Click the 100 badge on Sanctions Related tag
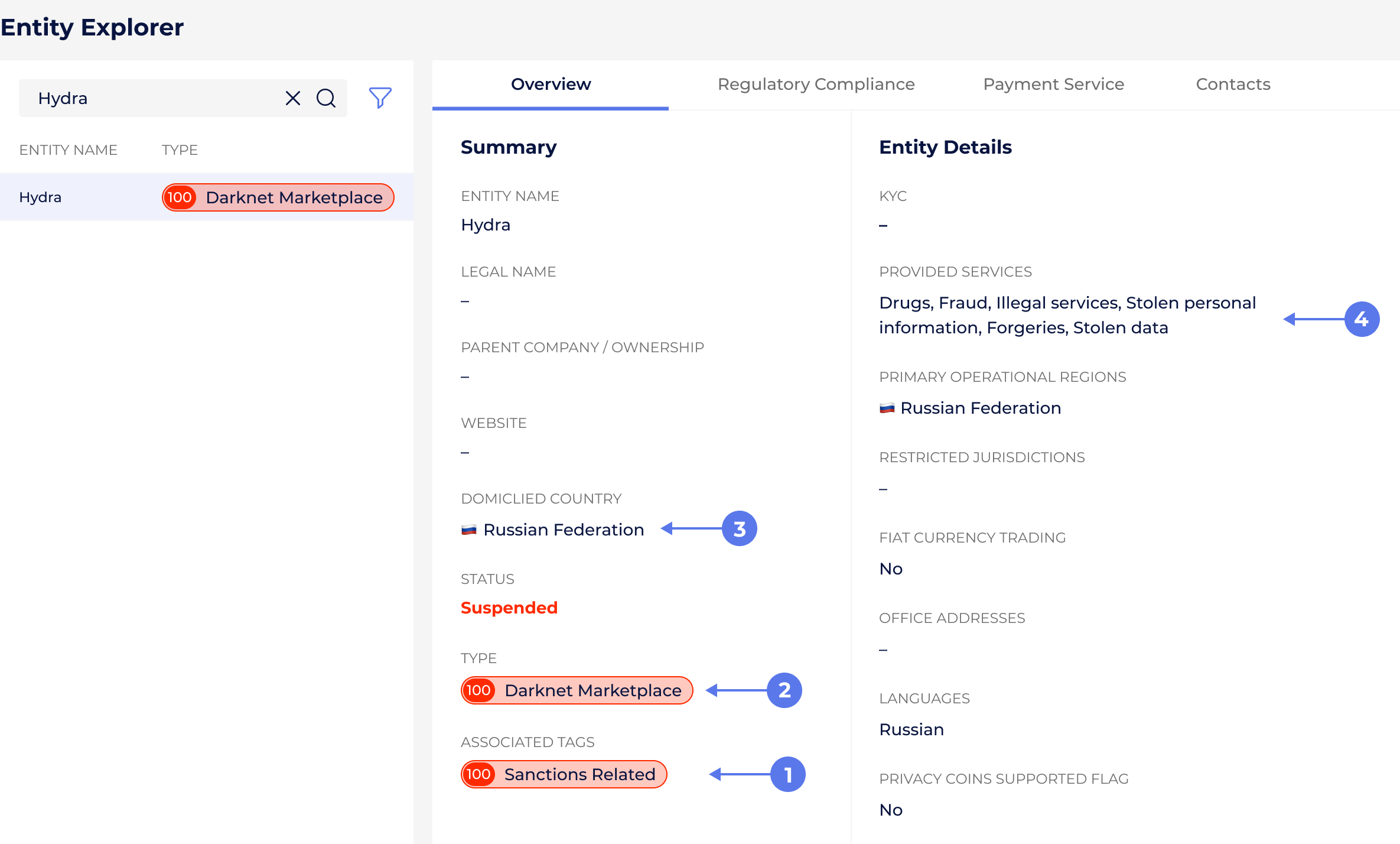Screen dimensions: 1400x844 (x=479, y=774)
